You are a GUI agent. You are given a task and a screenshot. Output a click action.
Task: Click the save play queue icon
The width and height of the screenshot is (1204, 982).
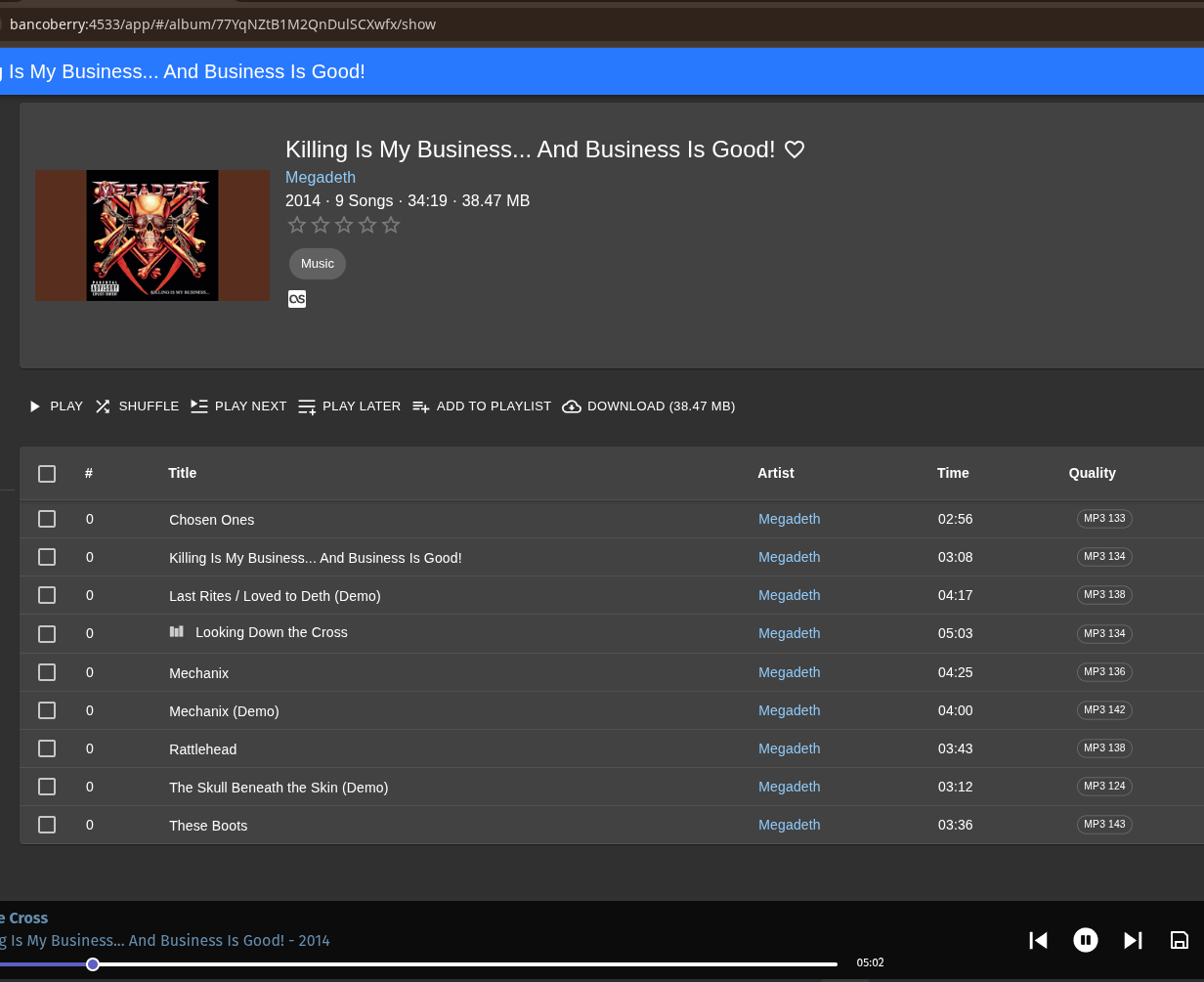click(x=1180, y=940)
